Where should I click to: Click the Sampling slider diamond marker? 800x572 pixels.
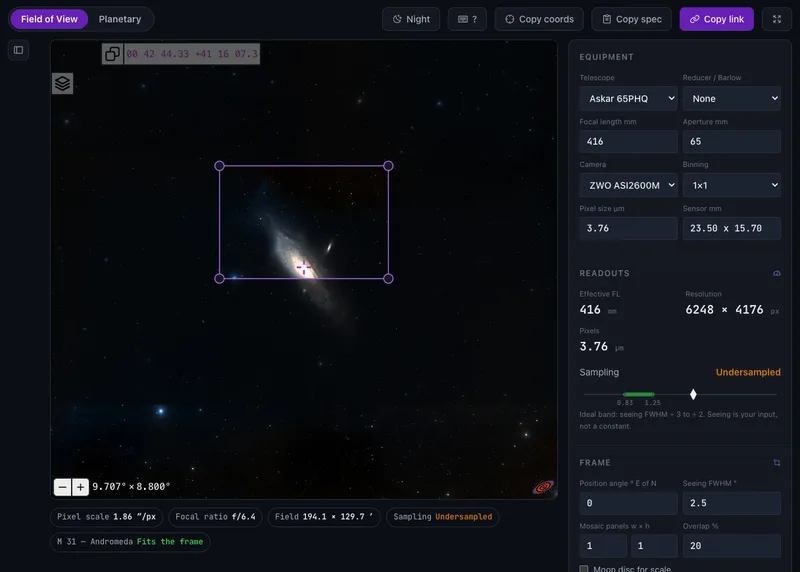pyautogui.click(x=693, y=394)
